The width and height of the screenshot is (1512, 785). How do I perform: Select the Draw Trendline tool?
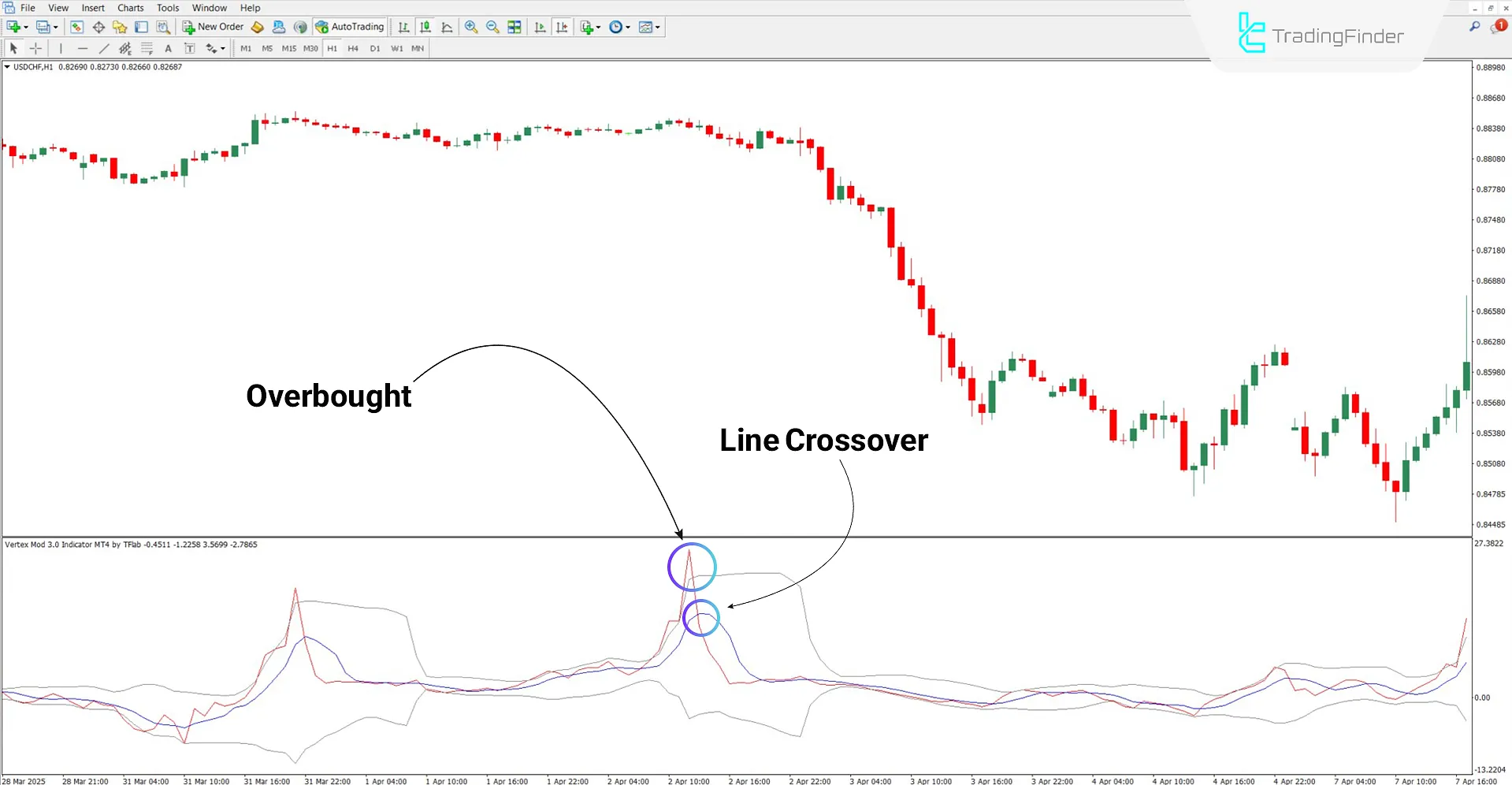(104, 48)
